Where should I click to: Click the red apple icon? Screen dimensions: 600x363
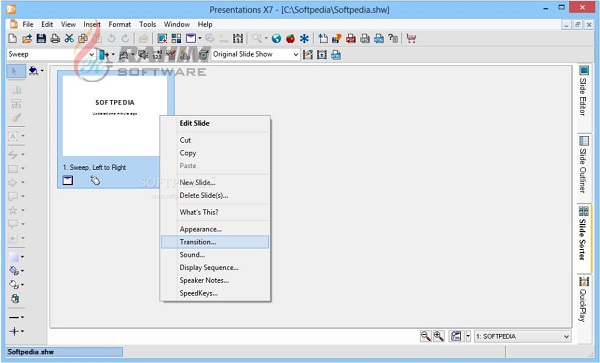(x=290, y=38)
